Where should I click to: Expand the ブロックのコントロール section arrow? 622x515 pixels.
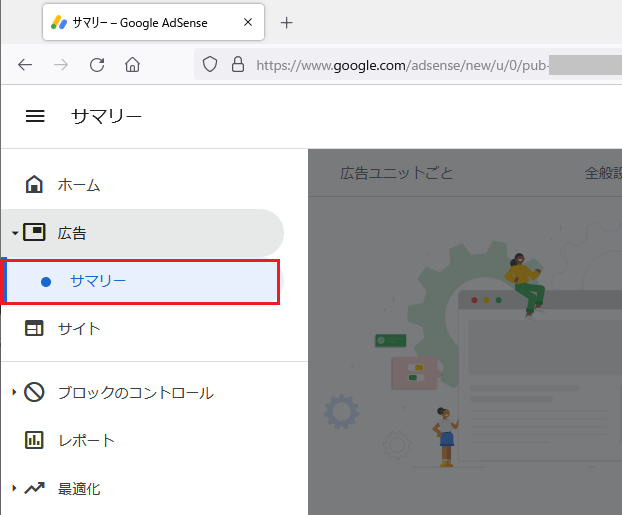pyautogui.click(x=14, y=393)
